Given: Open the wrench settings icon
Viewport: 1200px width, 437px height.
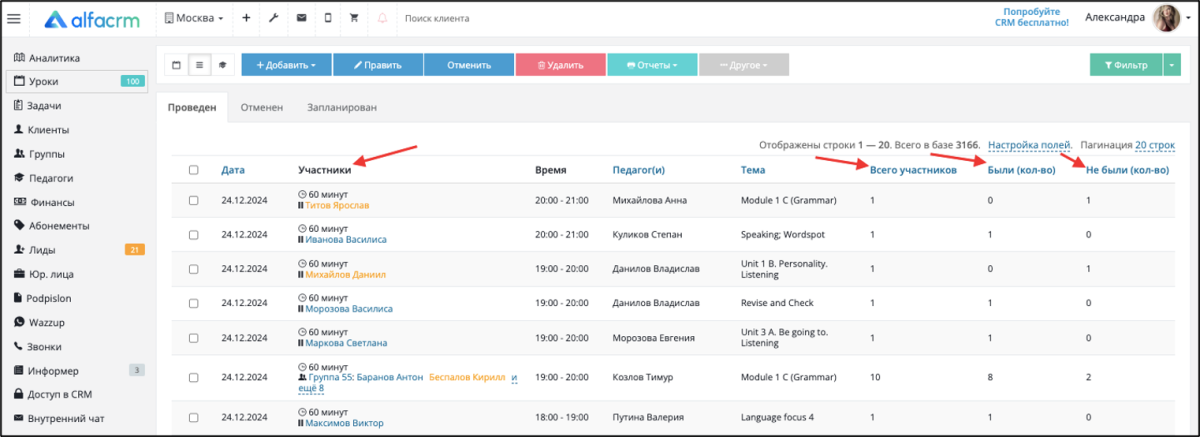Looking at the screenshot, I should coord(274,18).
